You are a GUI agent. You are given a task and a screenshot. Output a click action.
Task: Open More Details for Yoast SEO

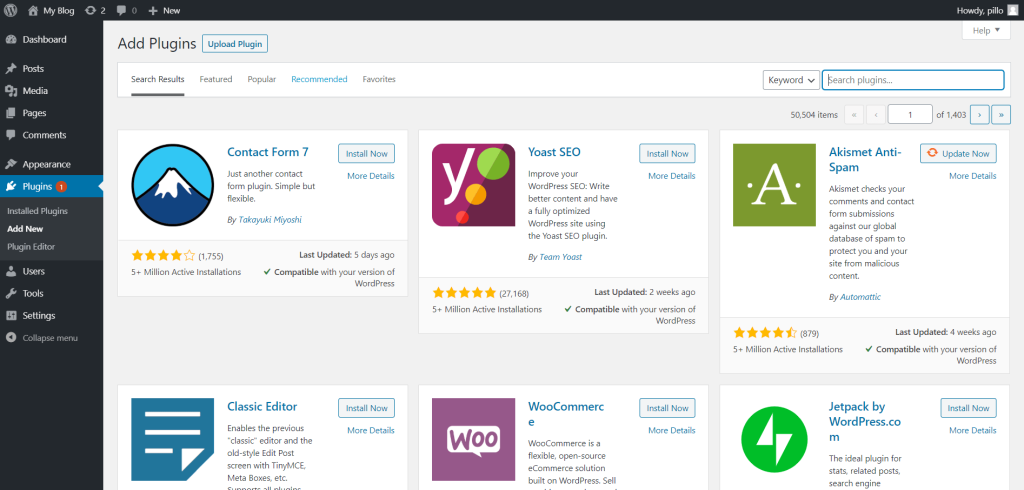point(671,176)
